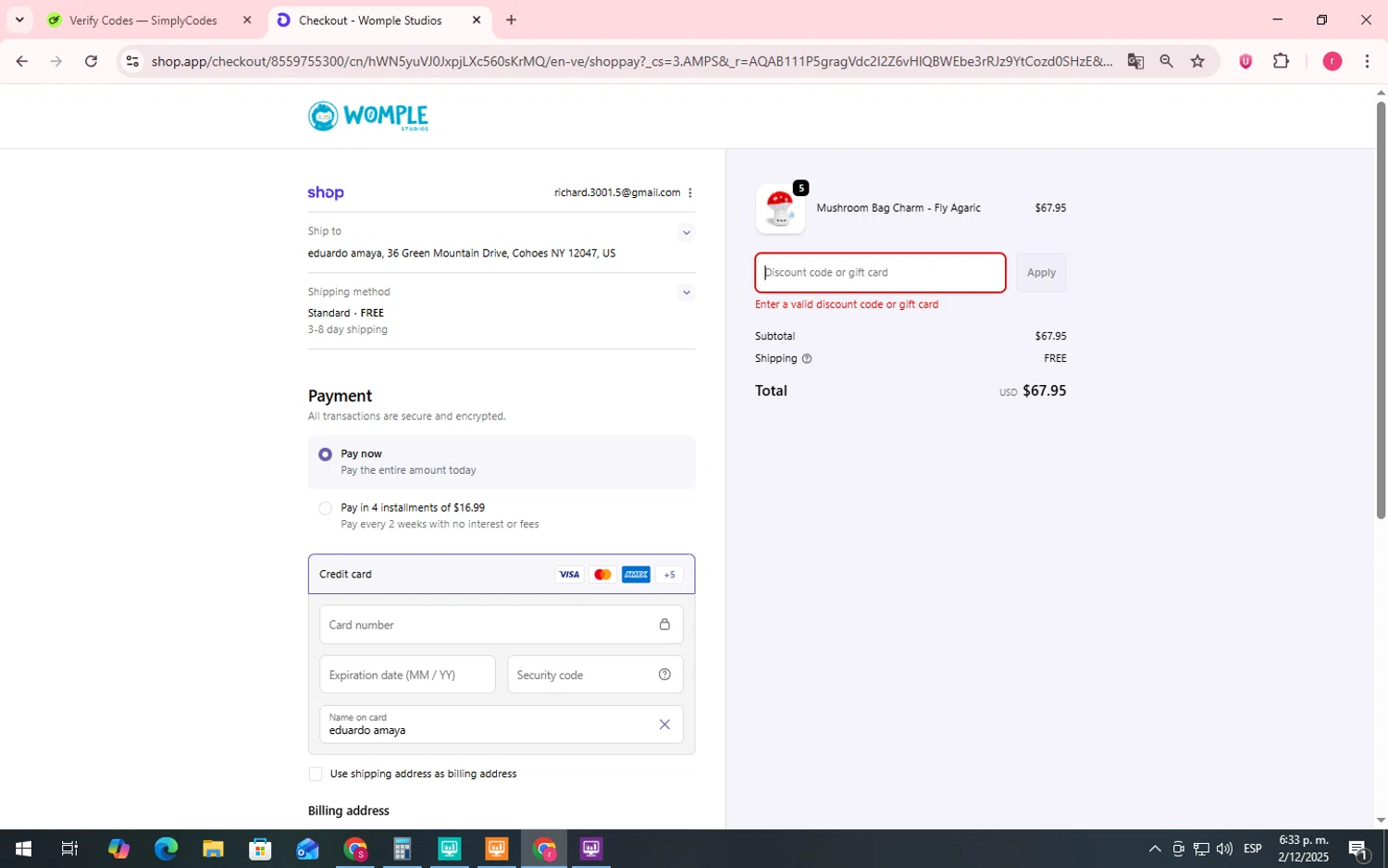Open Microsoft Edge from the taskbar
Image resolution: width=1388 pixels, height=868 pixels.
tap(166, 849)
